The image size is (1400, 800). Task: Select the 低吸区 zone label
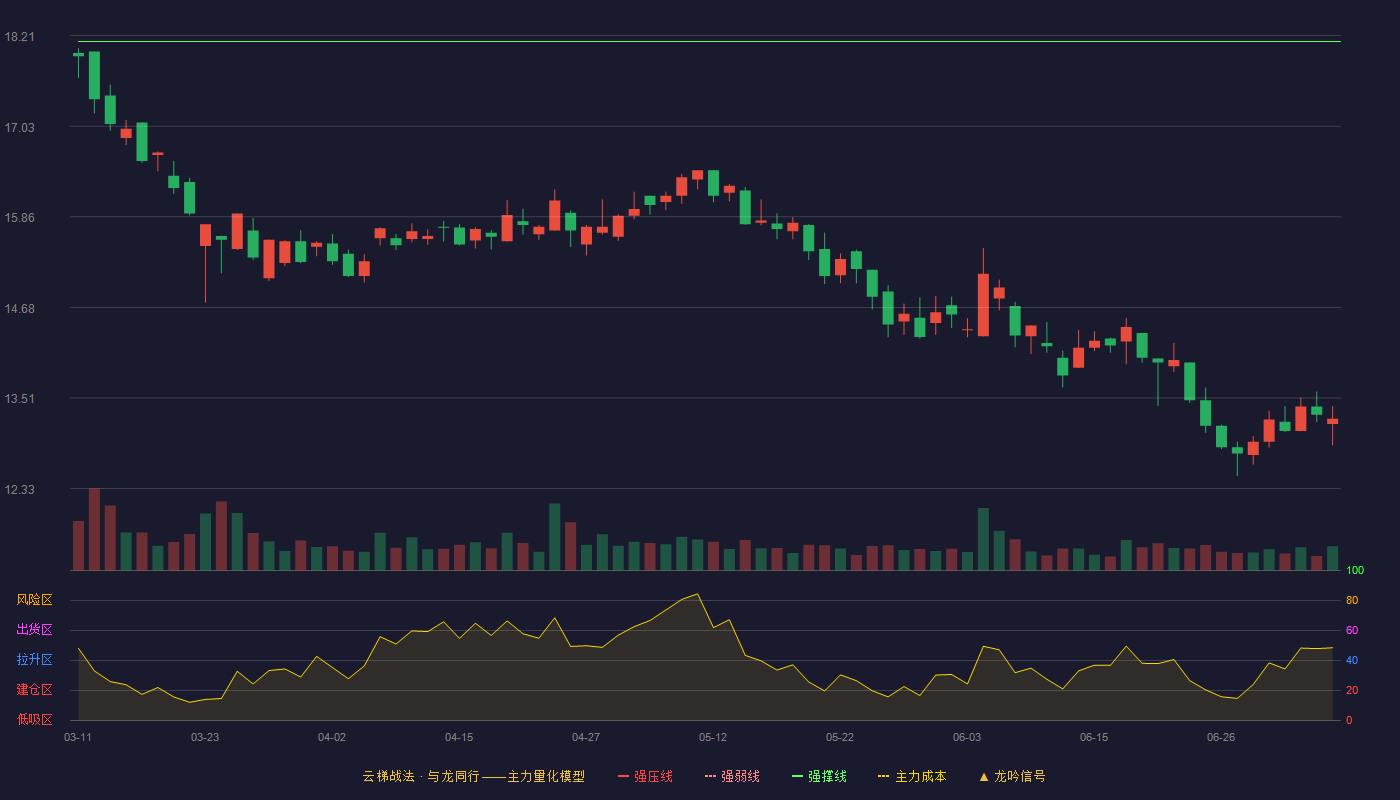34,720
